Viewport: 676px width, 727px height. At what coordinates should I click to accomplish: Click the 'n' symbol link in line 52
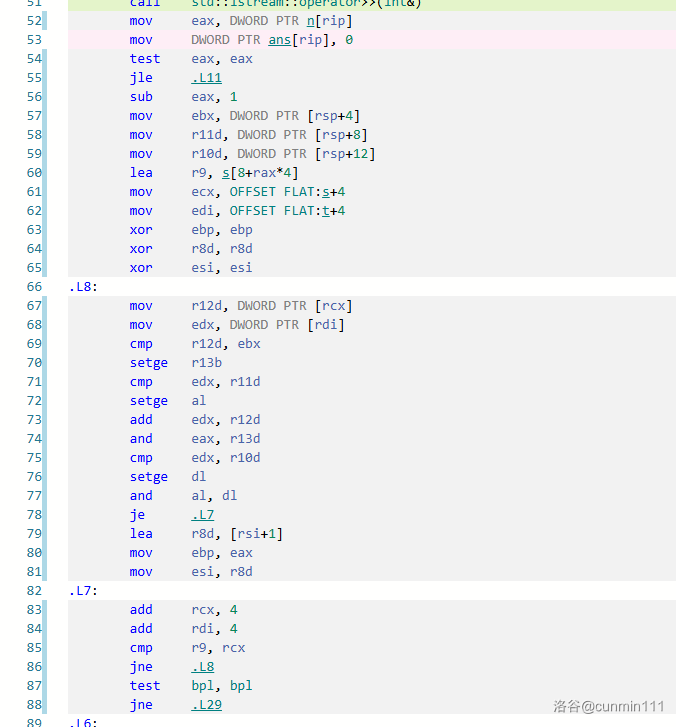(x=310, y=21)
